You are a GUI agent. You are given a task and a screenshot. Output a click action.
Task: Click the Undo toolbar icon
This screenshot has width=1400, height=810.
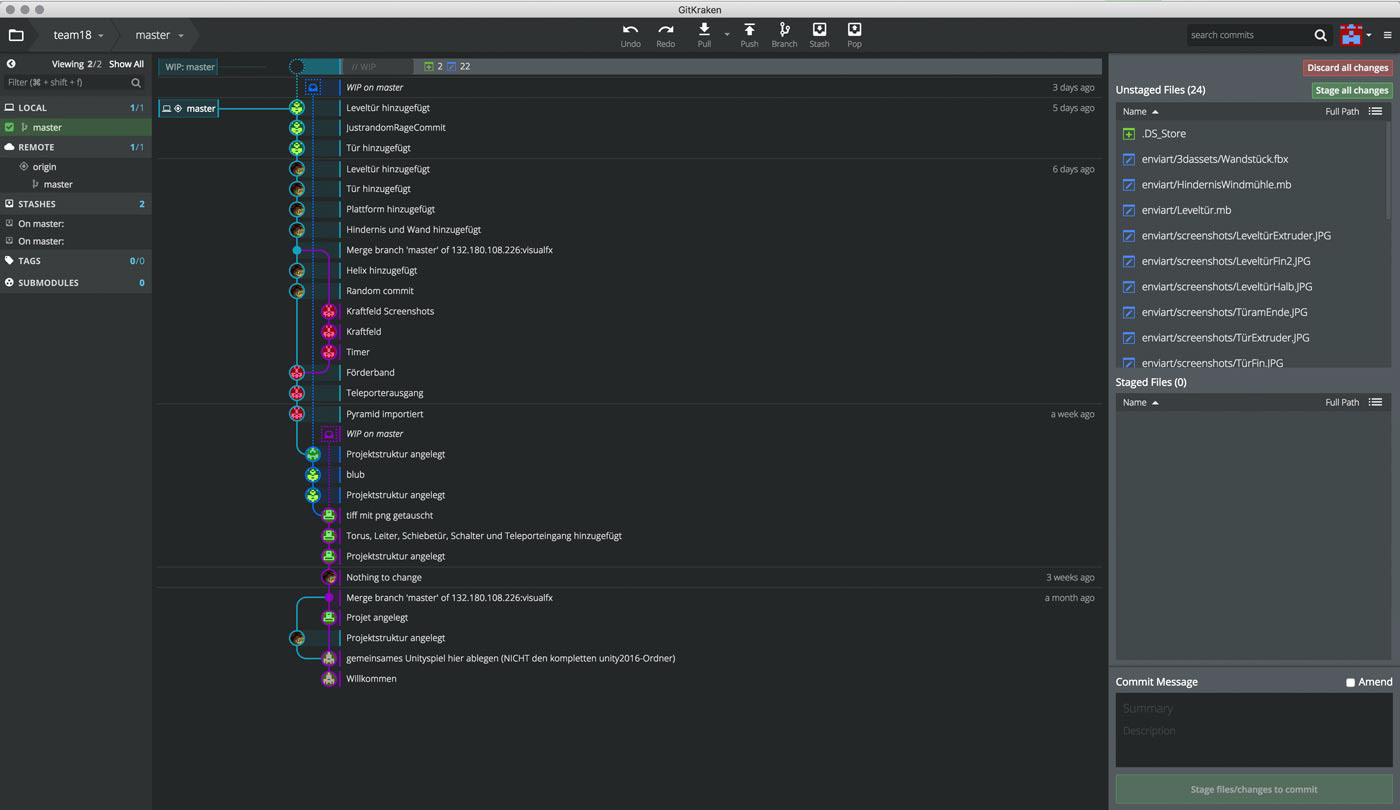pos(630,30)
